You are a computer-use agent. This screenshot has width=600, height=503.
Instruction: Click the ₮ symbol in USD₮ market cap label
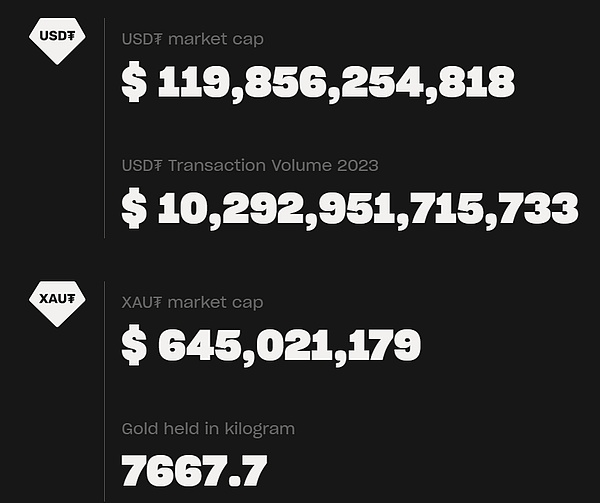tap(158, 39)
